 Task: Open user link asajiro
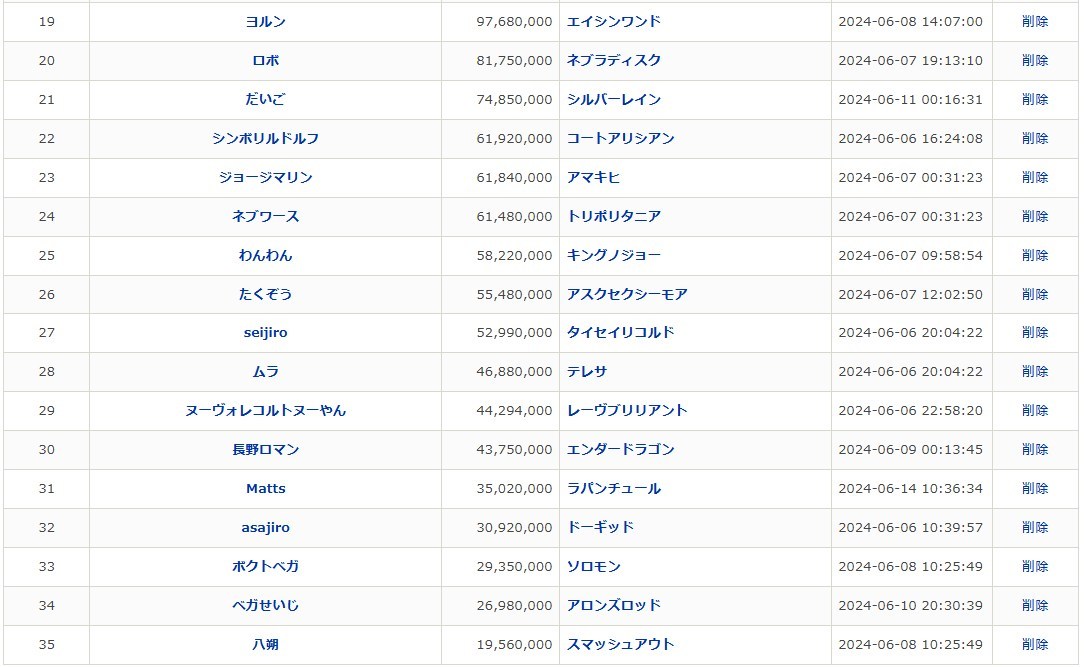[x=265, y=527]
